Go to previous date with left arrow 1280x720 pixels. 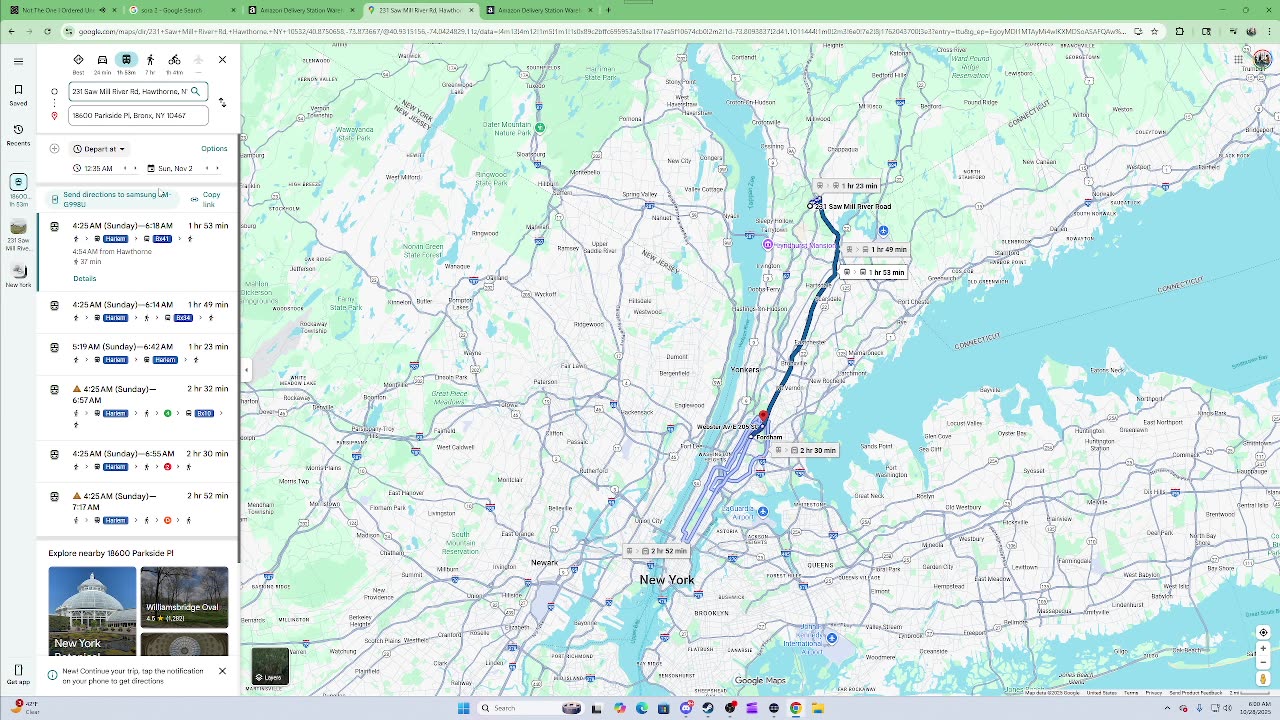[206, 168]
